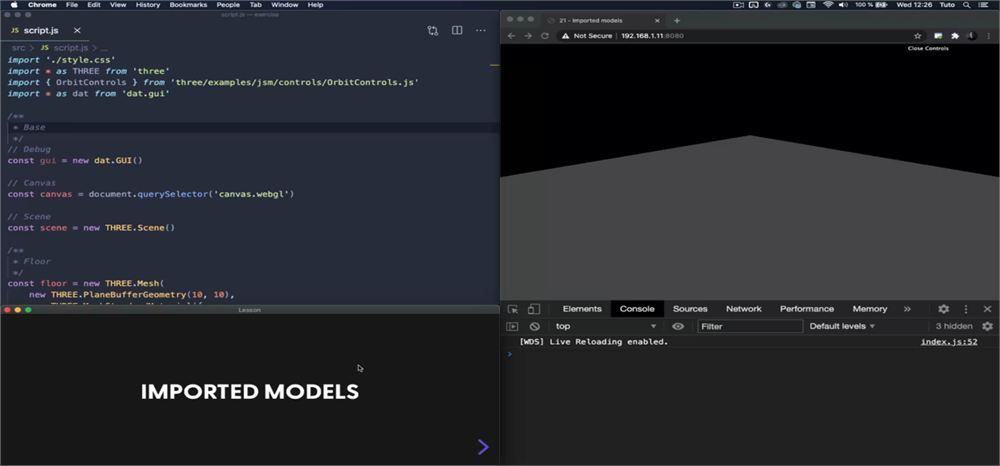Open the Chrome application menu
The width and height of the screenshot is (1000, 466).
(x=42, y=4)
